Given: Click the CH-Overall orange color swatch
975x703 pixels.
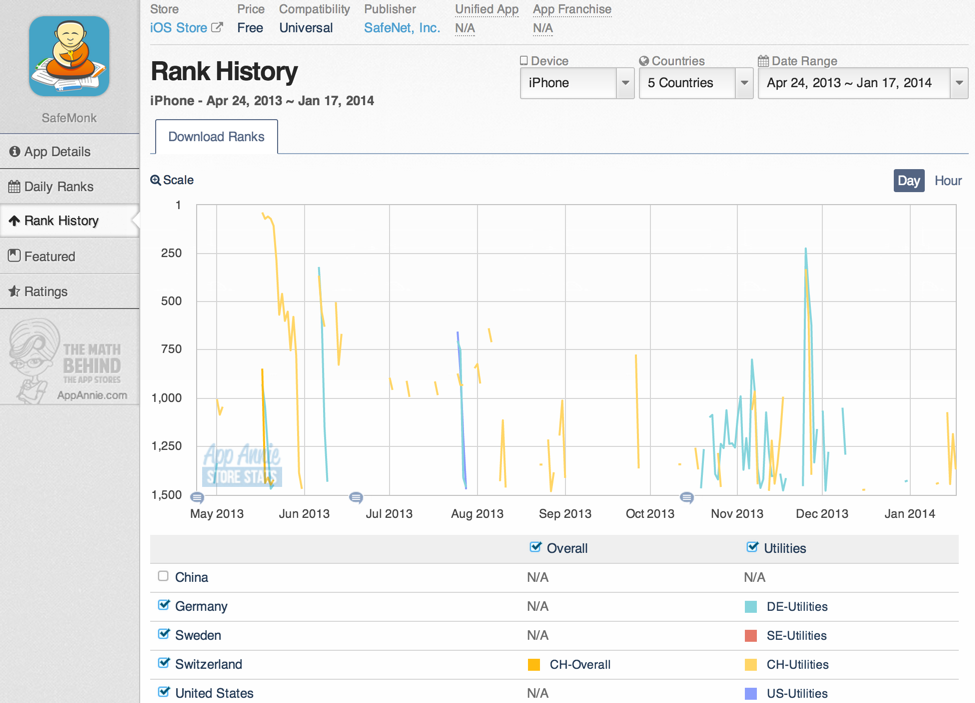Looking at the screenshot, I should pyautogui.click(x=534, y=665).
